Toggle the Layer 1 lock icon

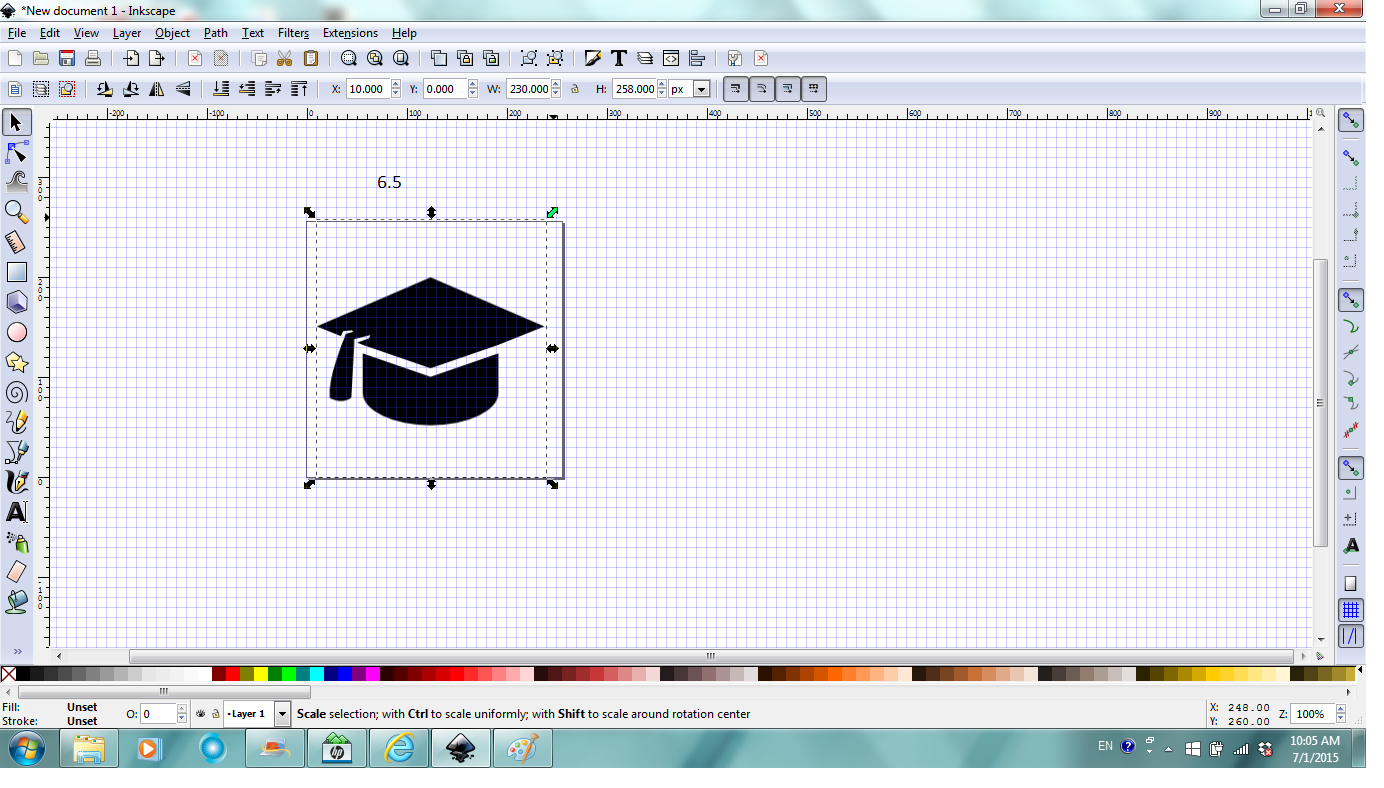215,714
